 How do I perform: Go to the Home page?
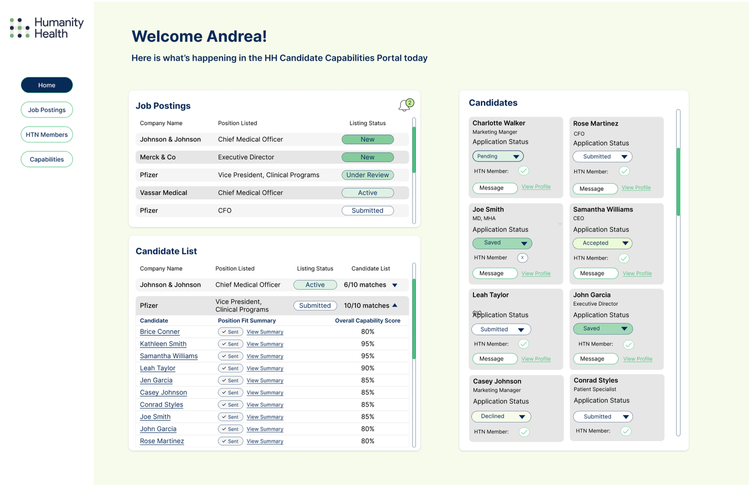pyautogui.click(x=47, y=85)
